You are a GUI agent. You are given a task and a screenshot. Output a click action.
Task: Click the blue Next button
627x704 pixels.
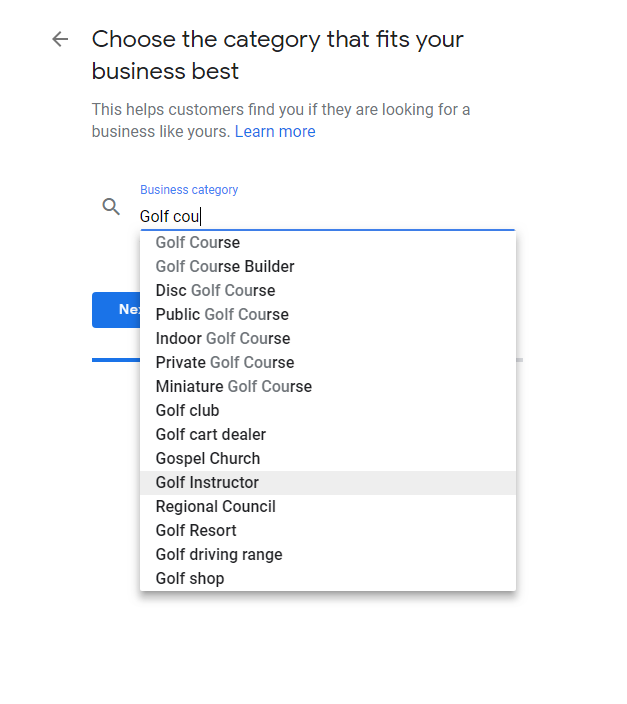(116, 310)
